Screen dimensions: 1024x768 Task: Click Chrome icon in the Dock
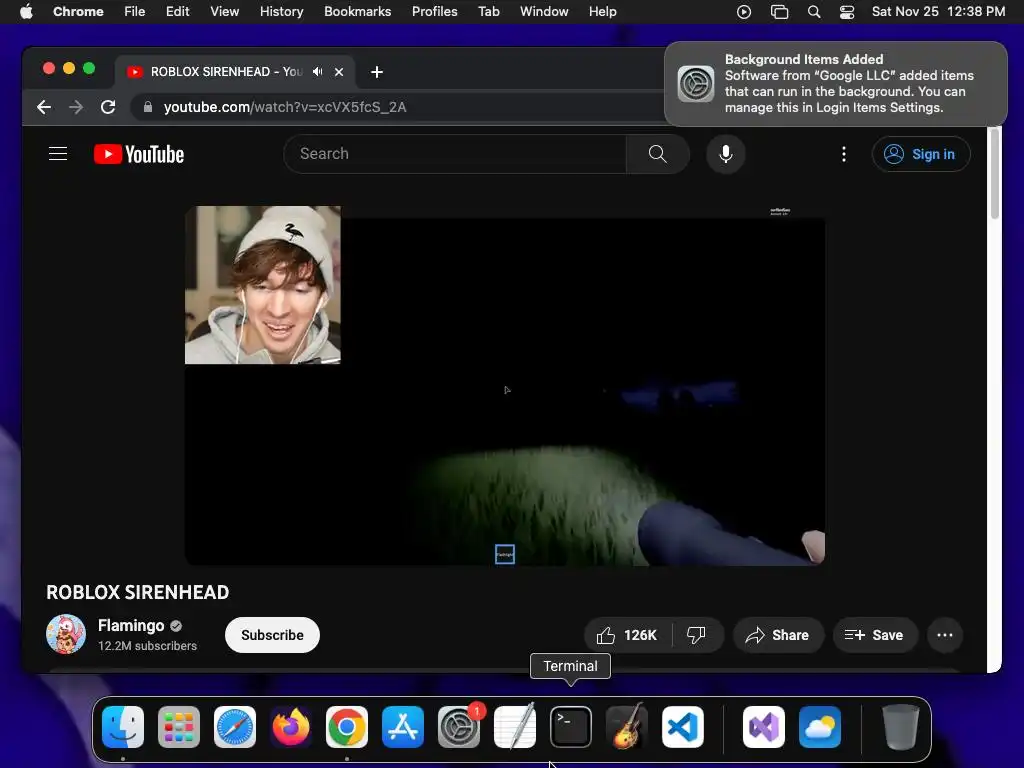pyautogui.click(x=347, y=727)
